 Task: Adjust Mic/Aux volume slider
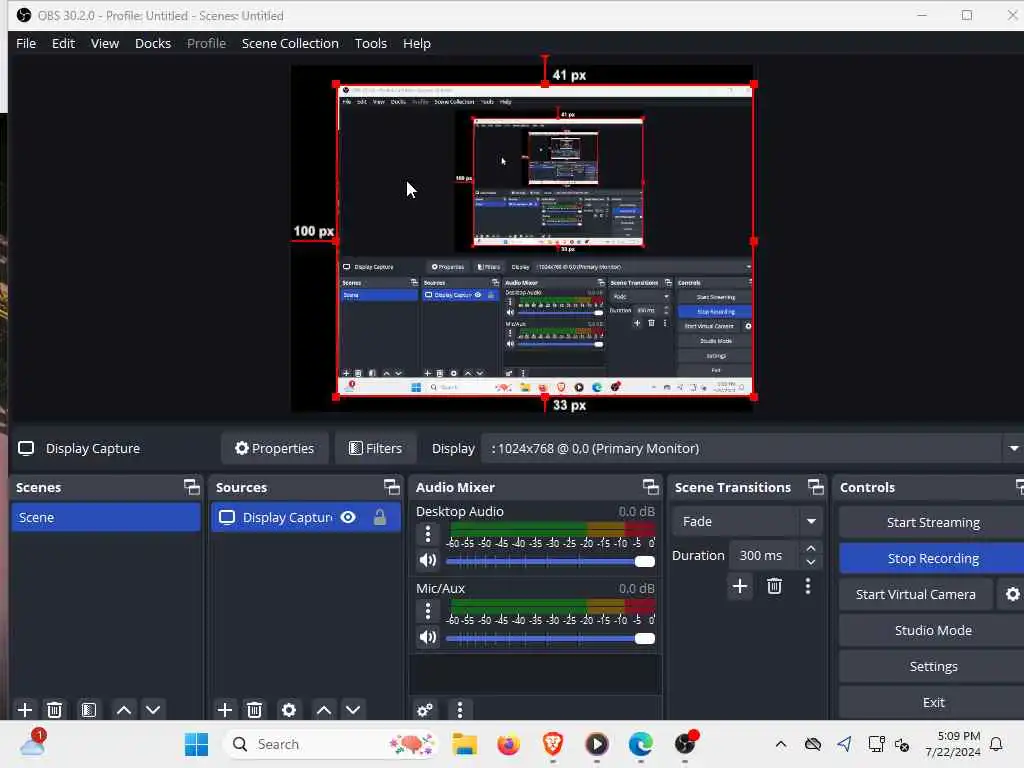(x=550, y=638)
